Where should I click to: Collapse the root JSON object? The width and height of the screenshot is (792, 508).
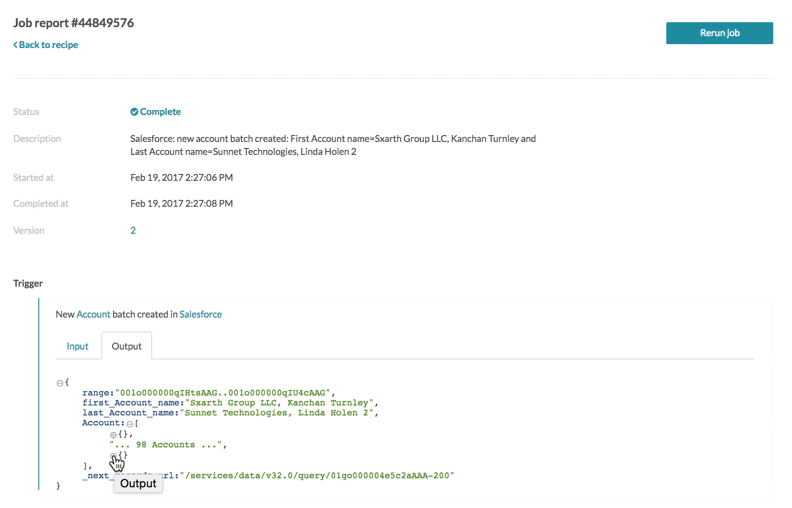pos(61,382)
